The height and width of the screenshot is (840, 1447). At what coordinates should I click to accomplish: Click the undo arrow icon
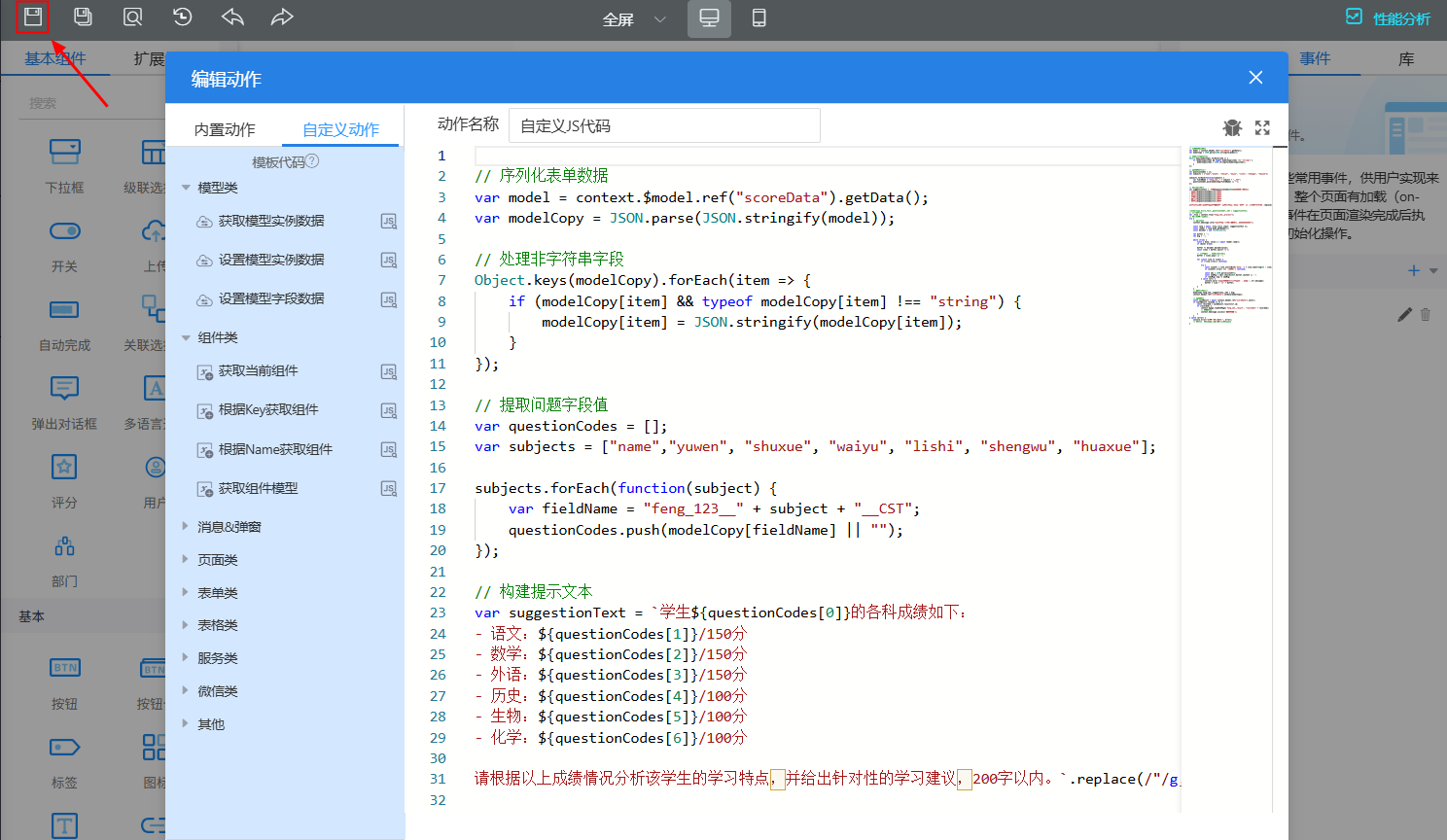coord(232,17)
